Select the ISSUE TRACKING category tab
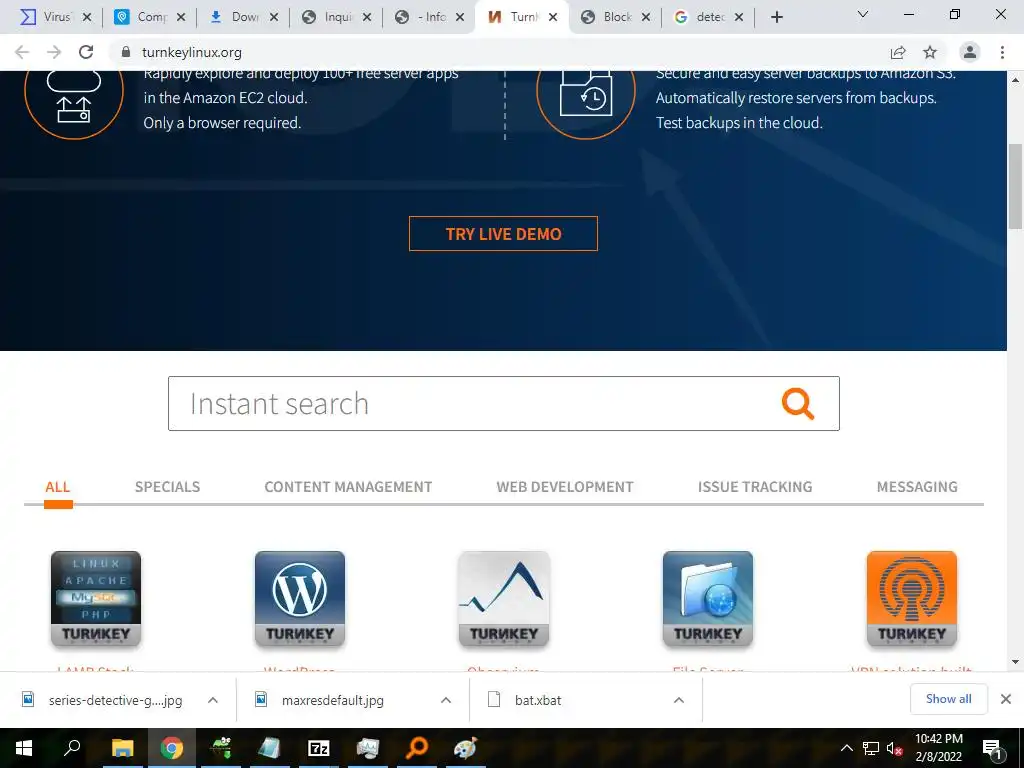1024x768 pixels. click(755, 487)
